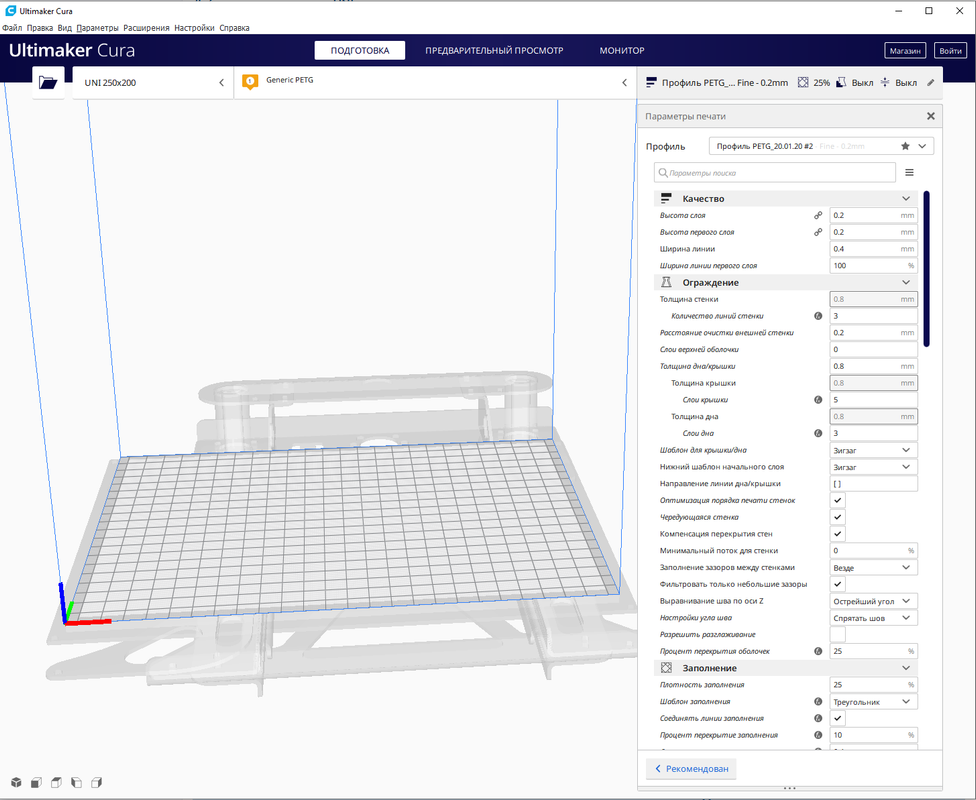Open file folder icon
976x800 pixels.
[48, 82]
